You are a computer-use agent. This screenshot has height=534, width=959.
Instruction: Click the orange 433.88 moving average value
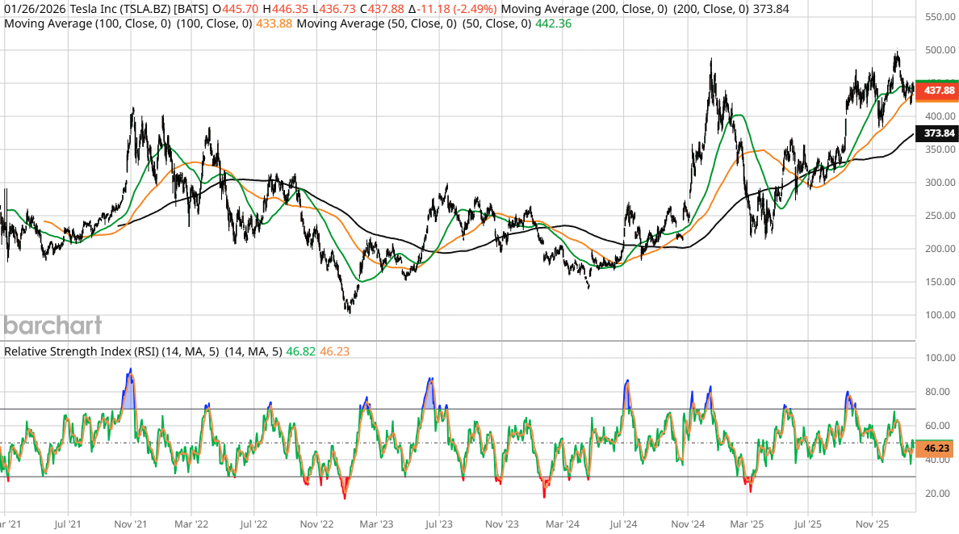(x=273, y=23)
